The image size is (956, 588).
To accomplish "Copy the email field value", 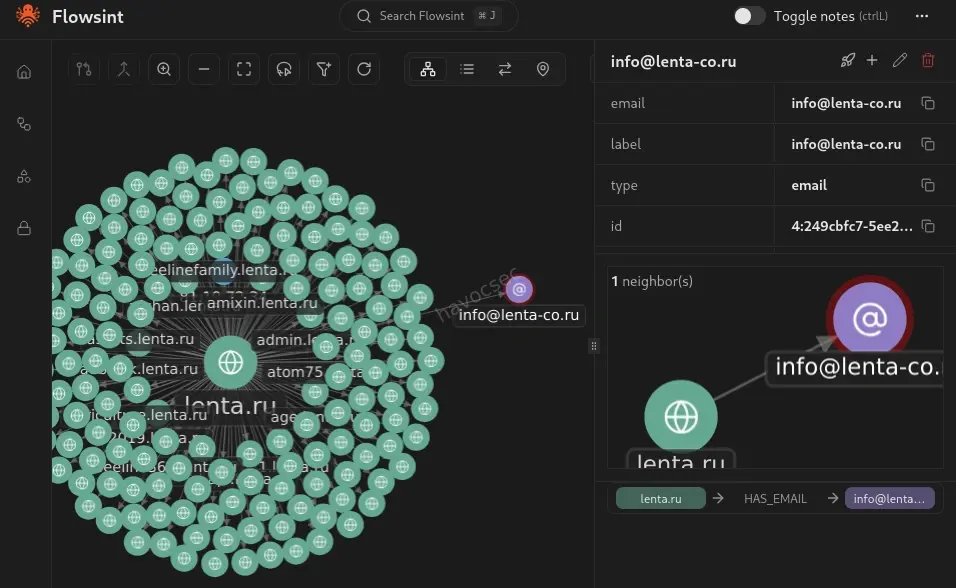I will click(928, 103).
